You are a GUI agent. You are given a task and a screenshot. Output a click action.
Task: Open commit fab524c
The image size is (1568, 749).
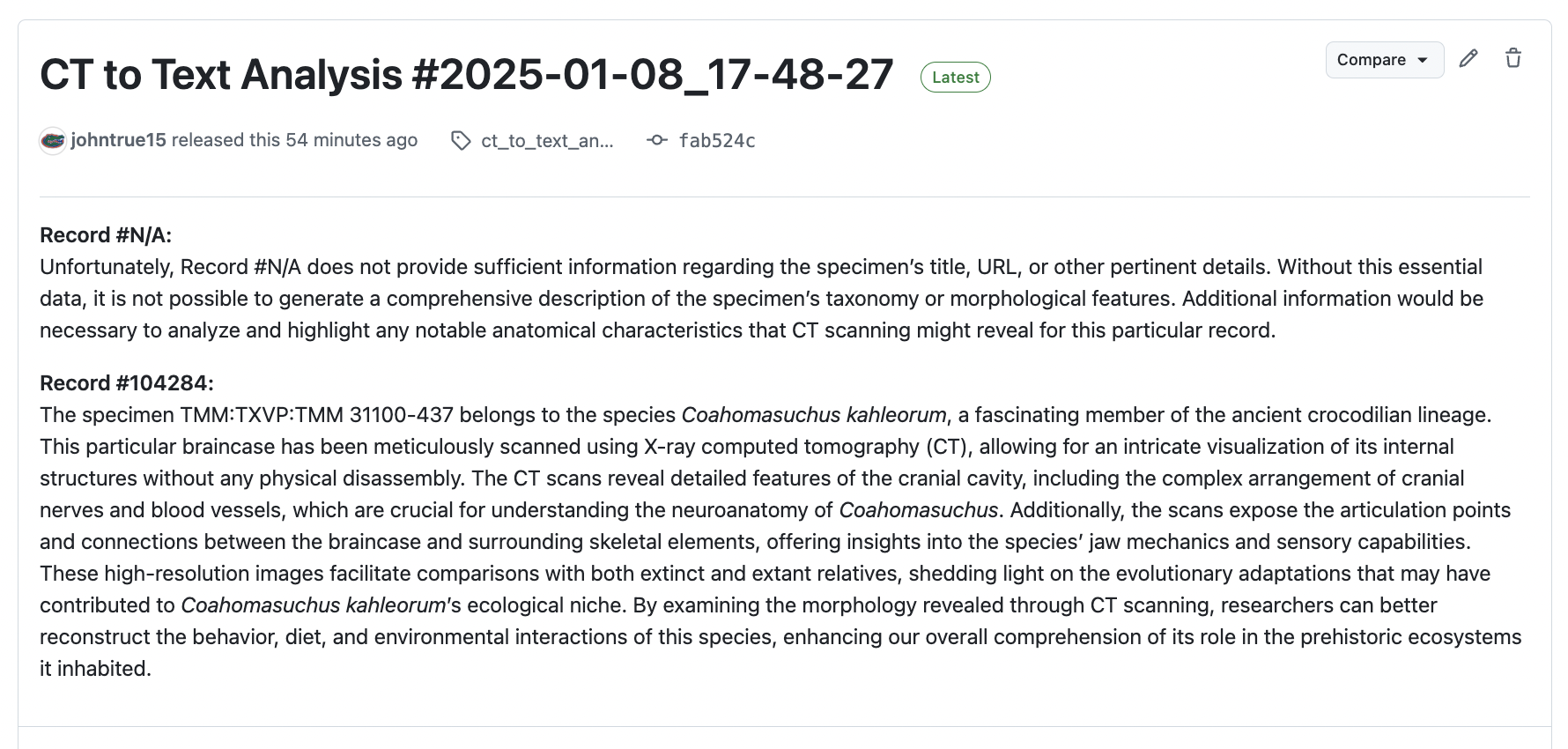717,141
